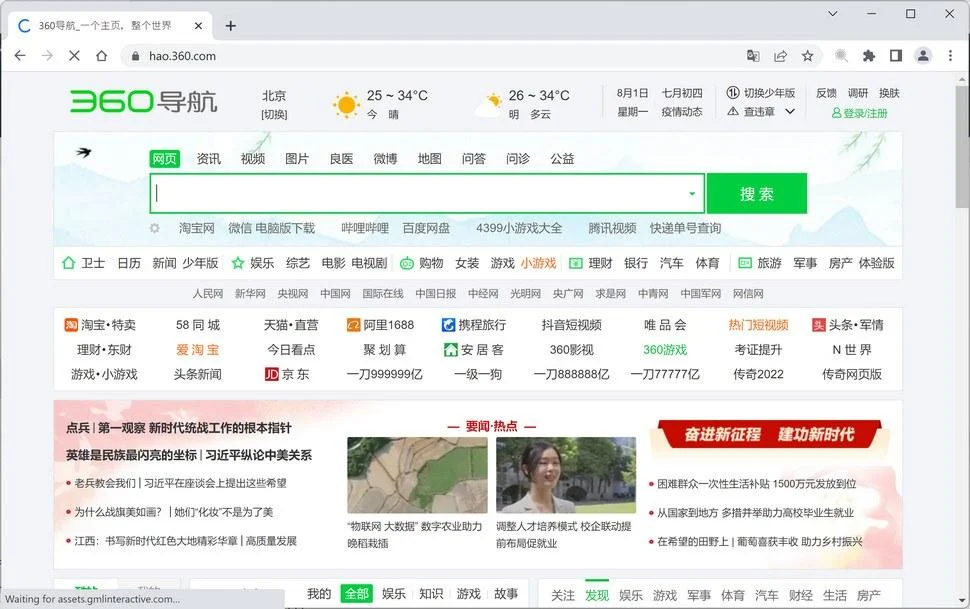
Task: Open the farmland aerial news thumbnail
Action: coord(418,475)
